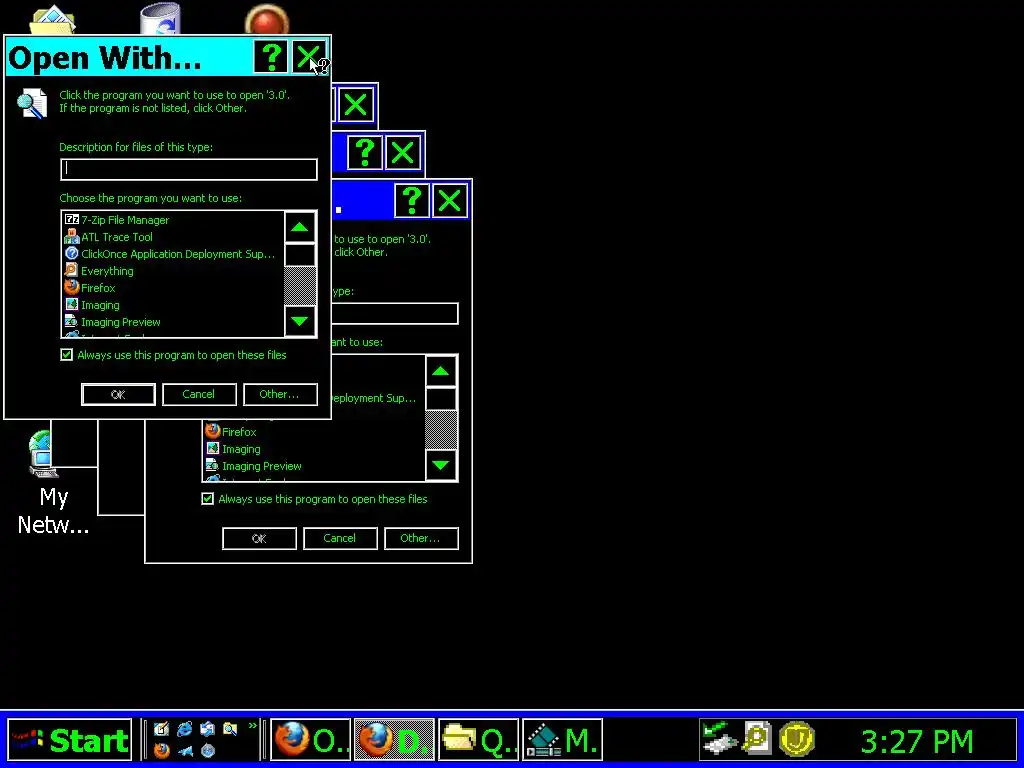Open the magnifier document tray icon
Viewport: 1024px width, 768px height.
758,740
